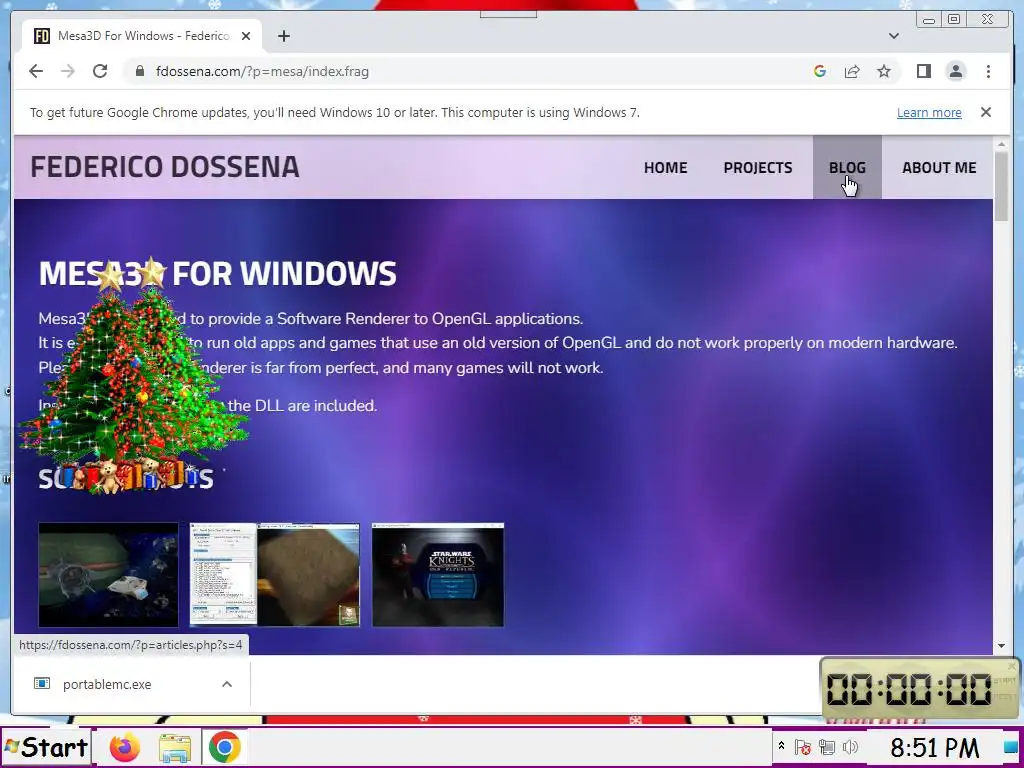Open a new tab with plus button

tap(283, 36)
